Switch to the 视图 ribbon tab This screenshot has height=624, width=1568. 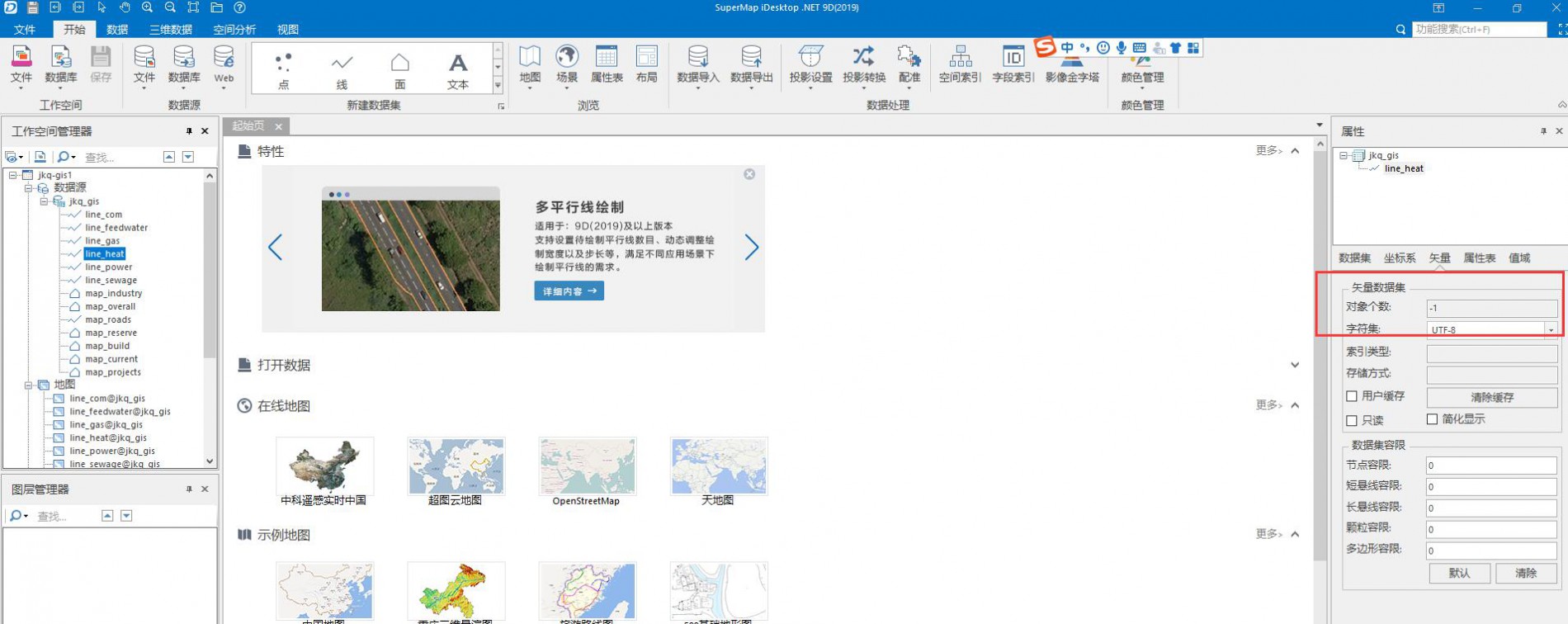pos(287,30)
